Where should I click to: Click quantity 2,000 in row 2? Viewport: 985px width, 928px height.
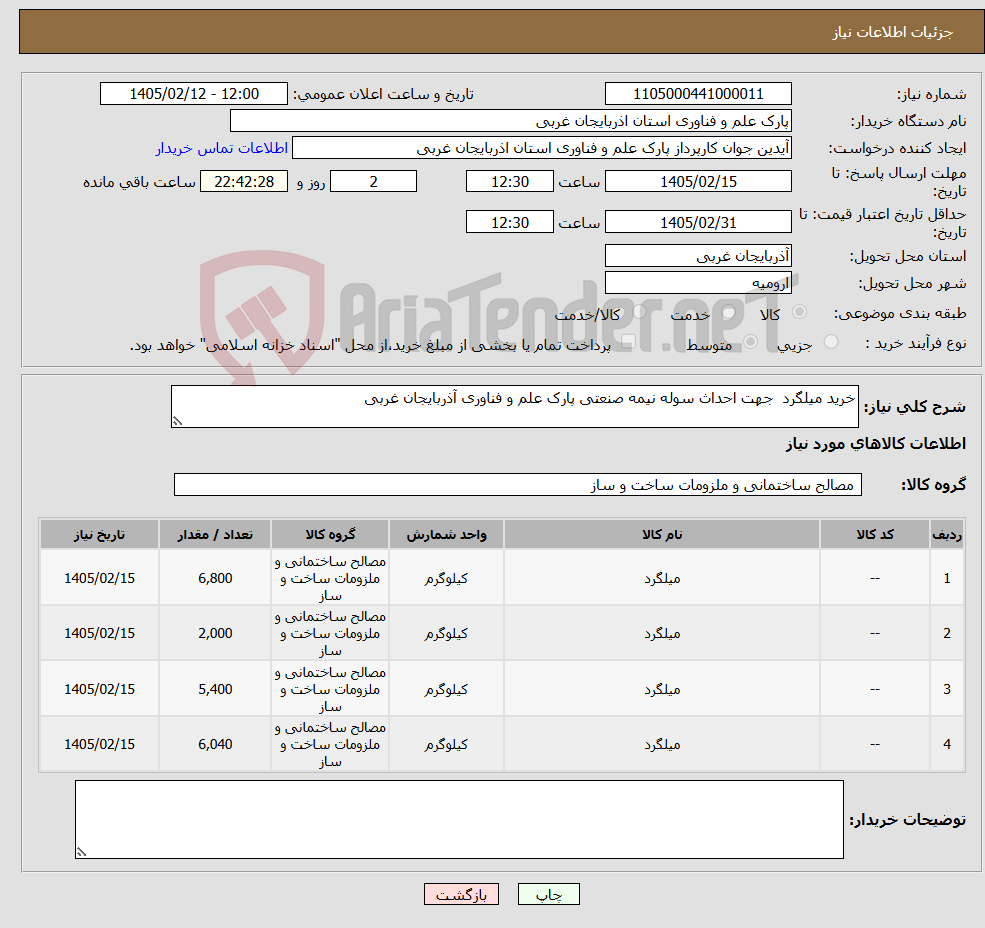pos(215,633)
